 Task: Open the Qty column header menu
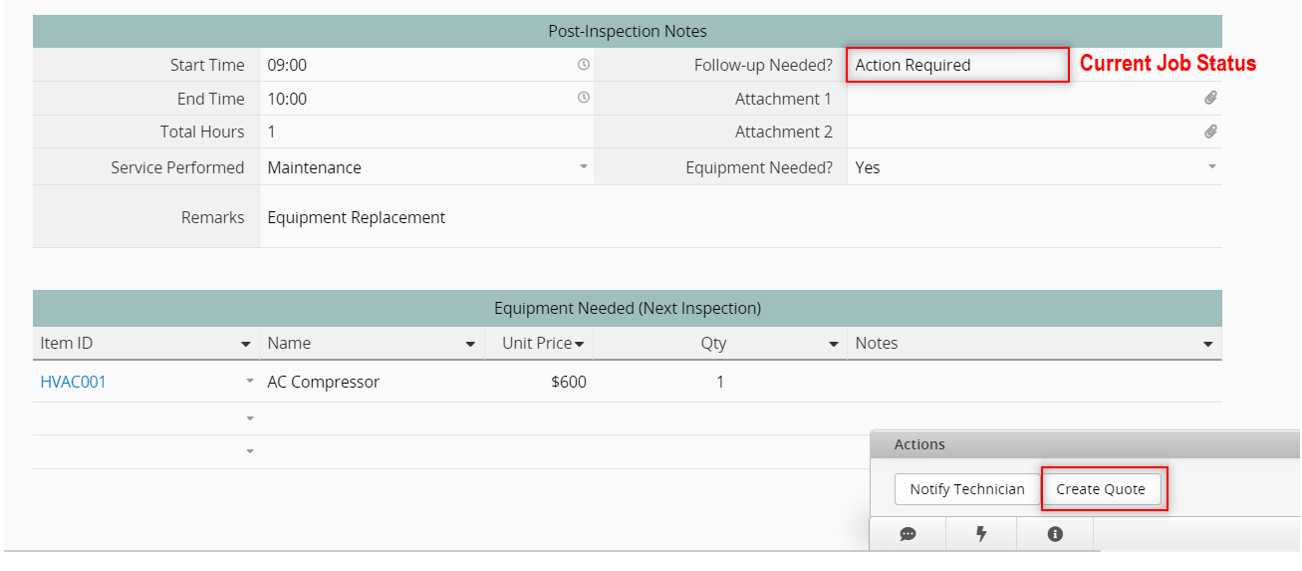[x=834, y=344]
